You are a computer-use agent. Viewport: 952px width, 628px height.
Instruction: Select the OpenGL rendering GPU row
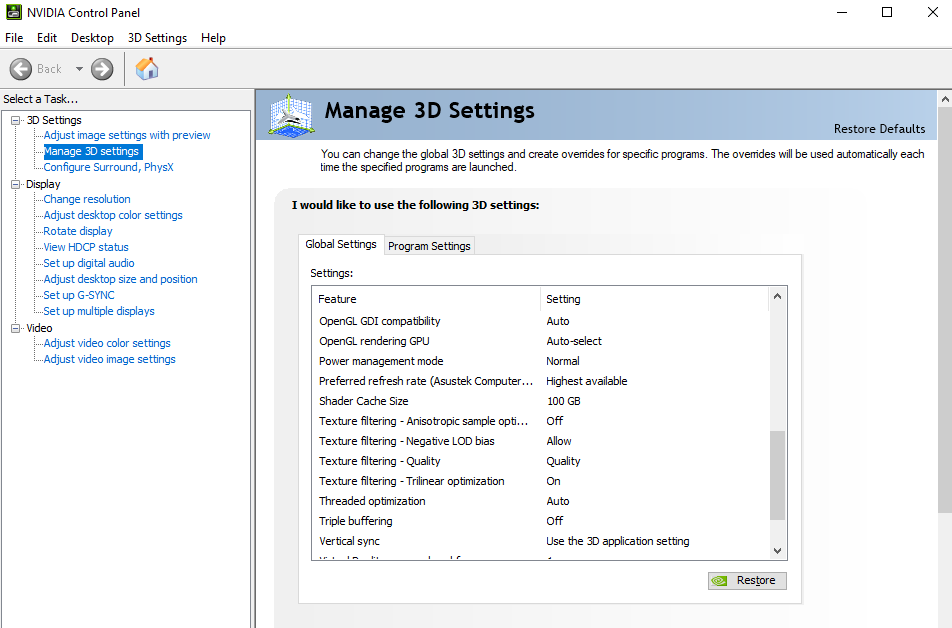(540, 341)
